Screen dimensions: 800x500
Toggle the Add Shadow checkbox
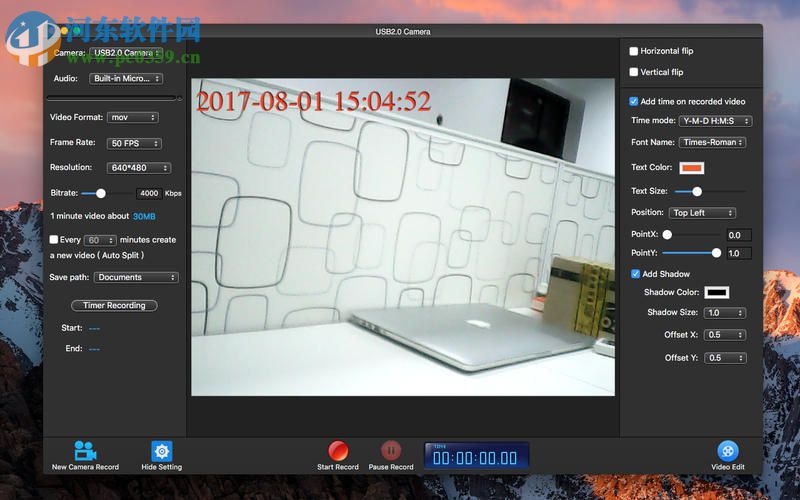click(x=635, y=274)
